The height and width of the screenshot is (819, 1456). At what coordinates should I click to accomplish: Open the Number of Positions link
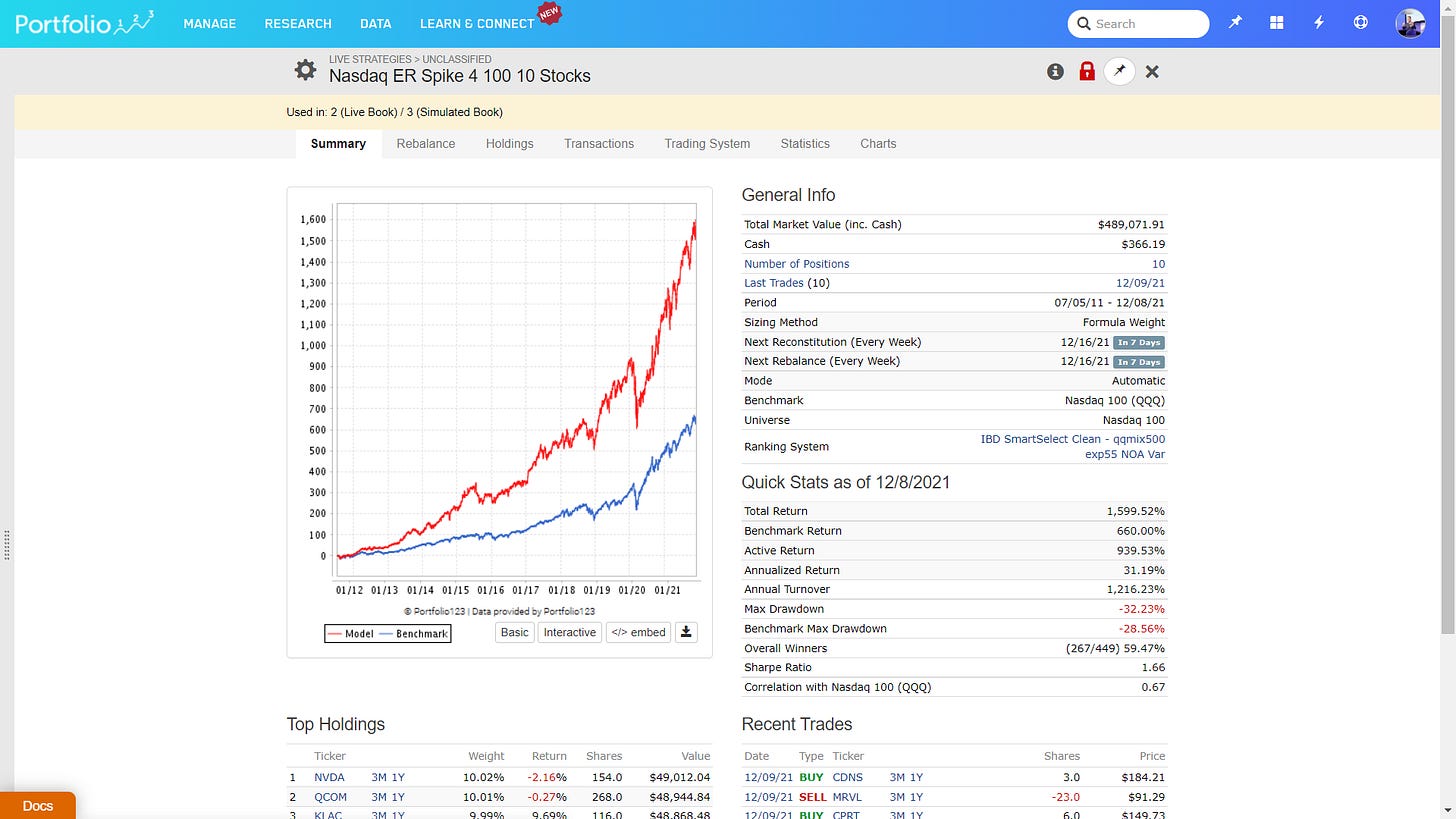click(797, 264)
